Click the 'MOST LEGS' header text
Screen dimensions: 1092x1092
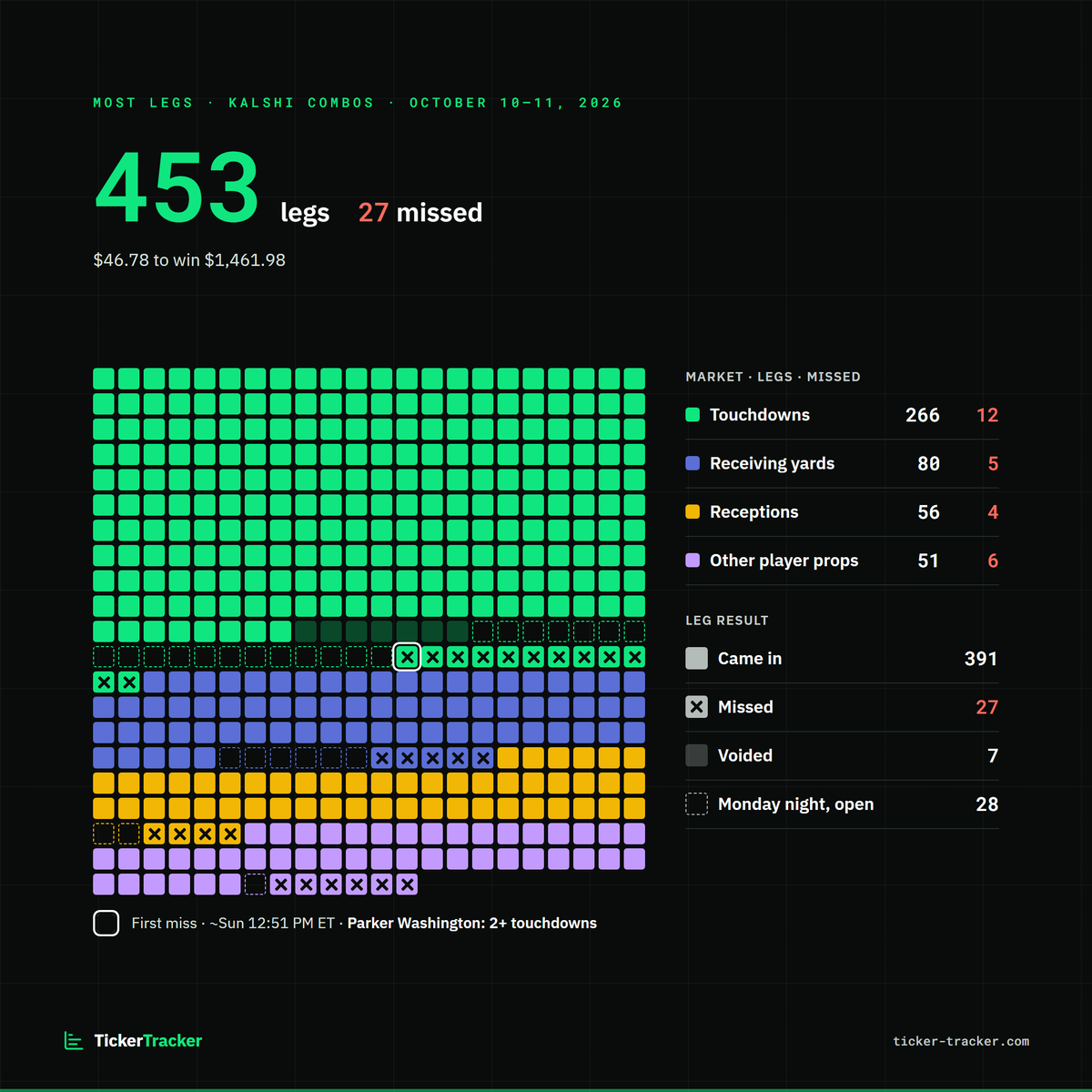(144, 103)
